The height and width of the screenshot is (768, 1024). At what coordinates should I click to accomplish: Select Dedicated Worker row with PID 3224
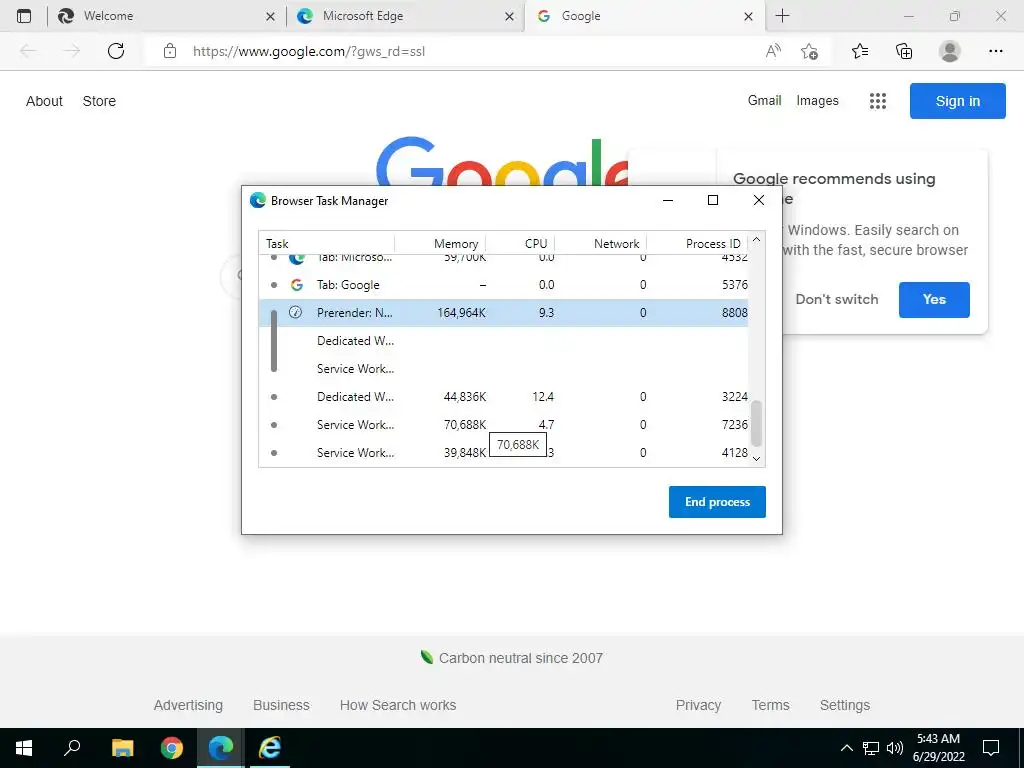click(504, 396)
